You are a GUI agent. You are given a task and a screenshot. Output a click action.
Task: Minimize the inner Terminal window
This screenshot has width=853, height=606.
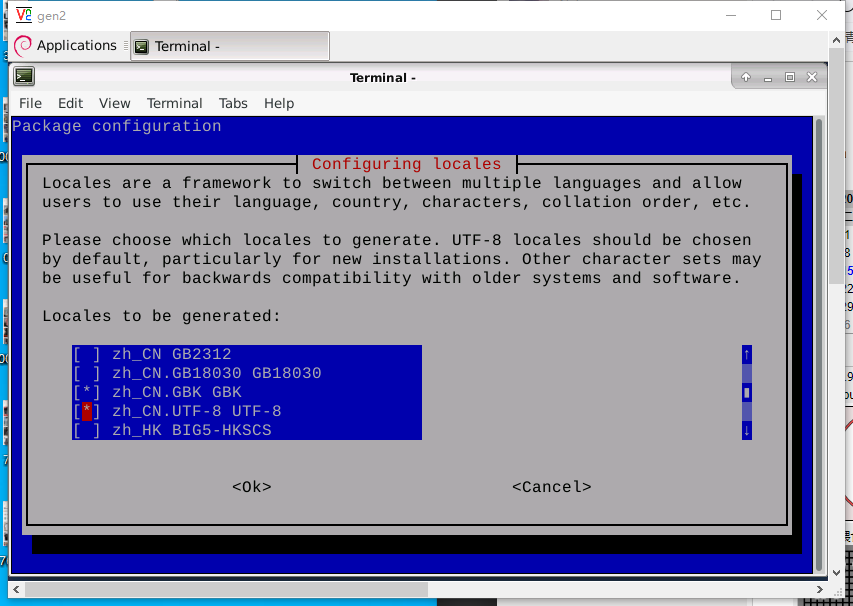click(x=768, y=78)
